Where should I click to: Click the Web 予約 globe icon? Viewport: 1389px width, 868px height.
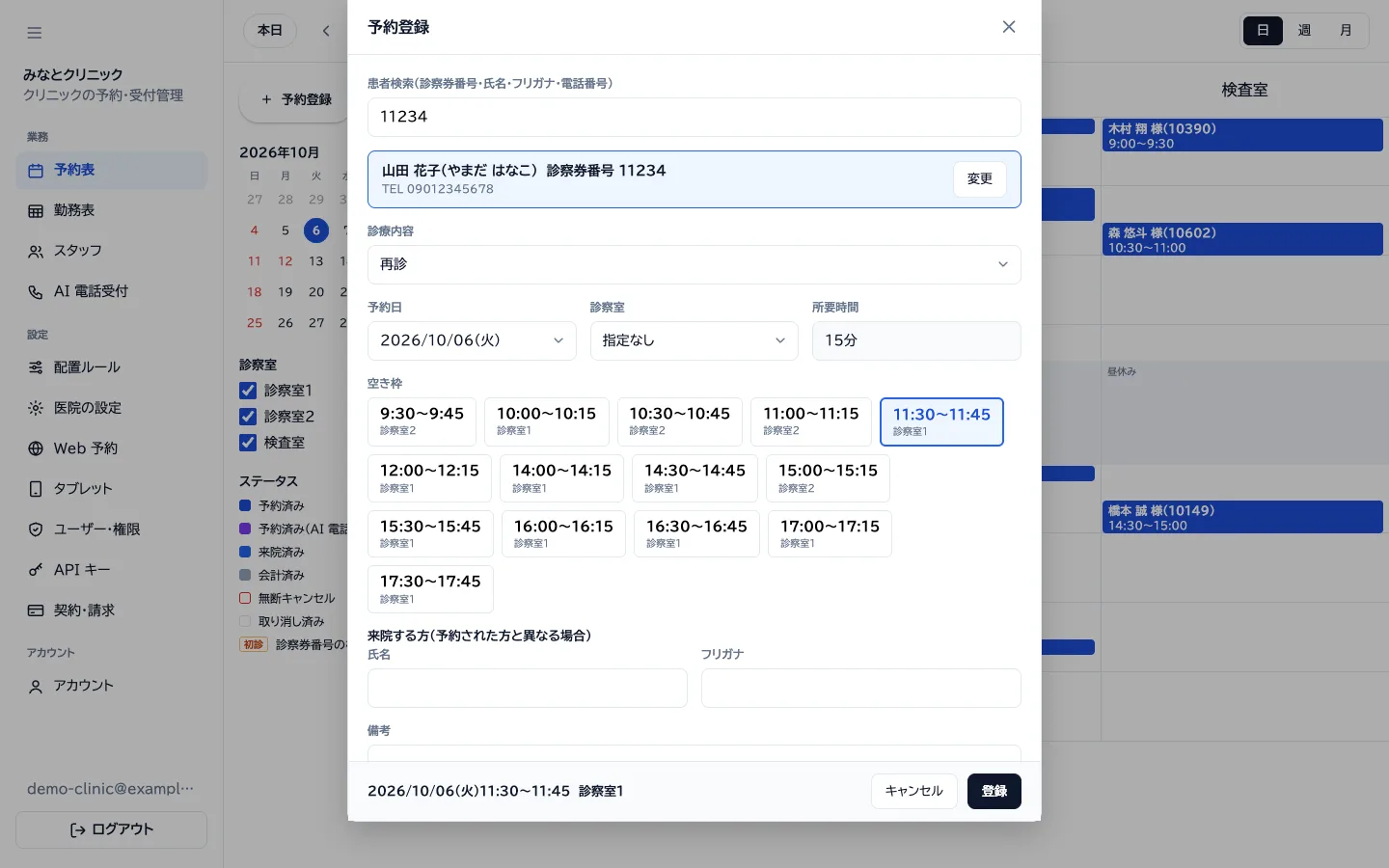tap(36, 448)
